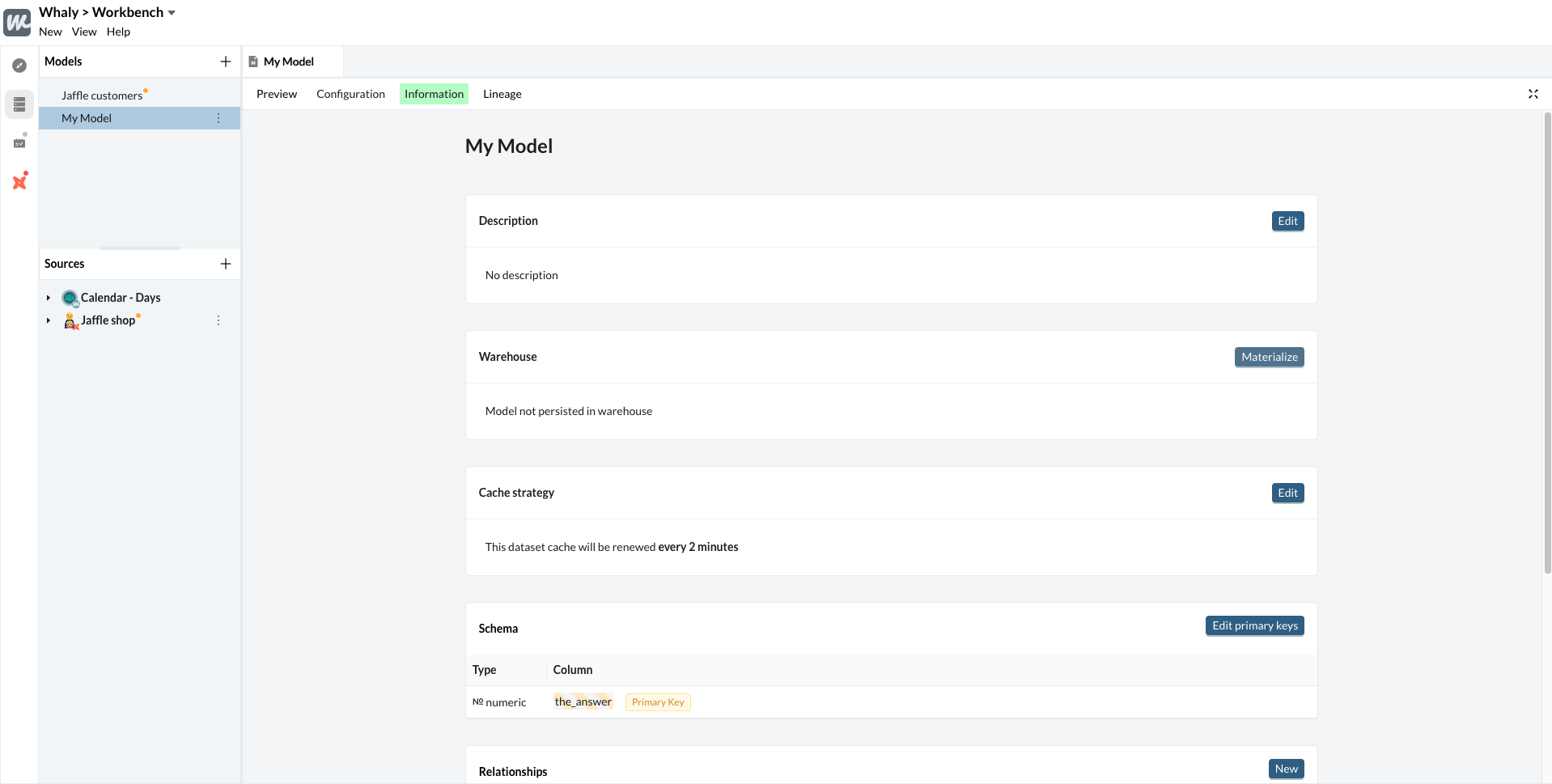The width and height of the screenshot is (1552, 784).
Task: Select the database models sidebar icon
Action: click(x=19, y=104)
